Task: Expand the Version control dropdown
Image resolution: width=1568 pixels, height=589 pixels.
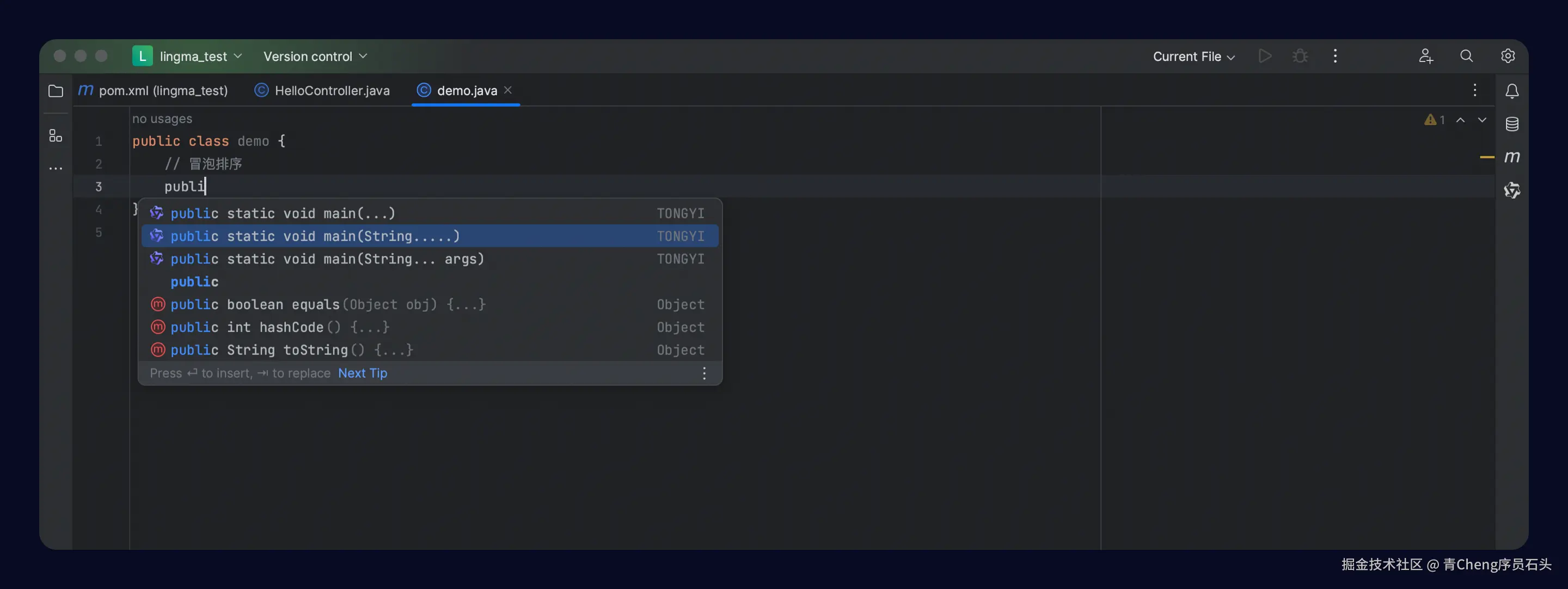Action: click(x=315, y=56)
